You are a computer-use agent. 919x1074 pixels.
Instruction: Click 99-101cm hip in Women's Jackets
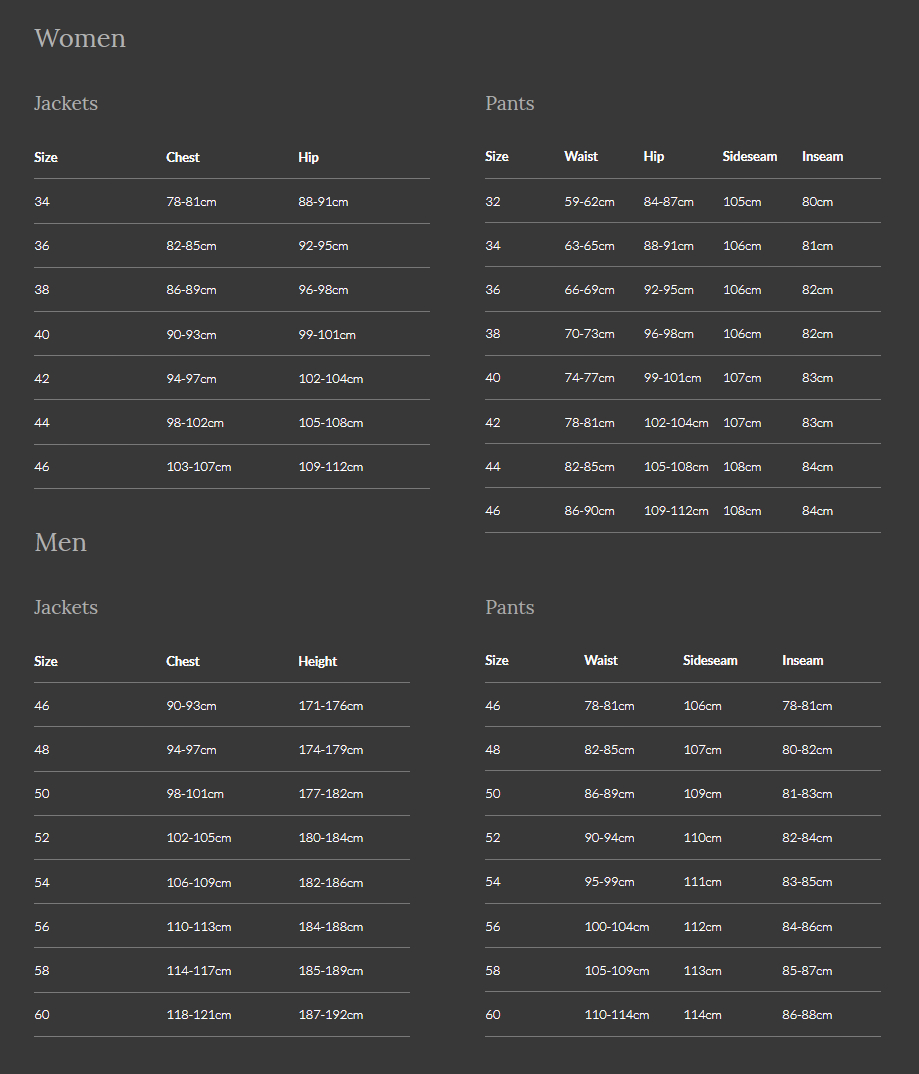(x=327, y=335)
